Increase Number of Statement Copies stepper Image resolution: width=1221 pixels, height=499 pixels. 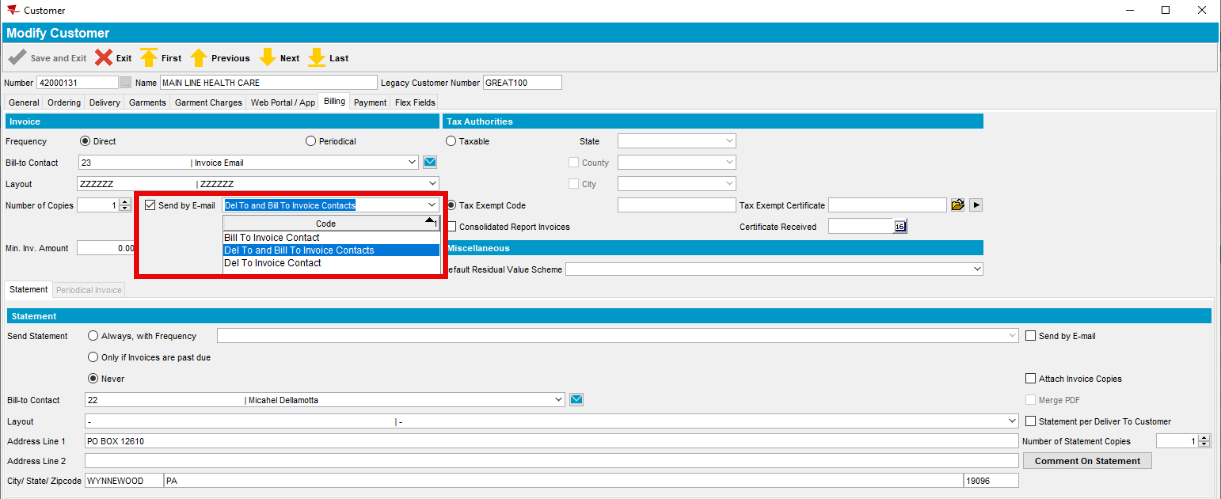click(1203, 438)
